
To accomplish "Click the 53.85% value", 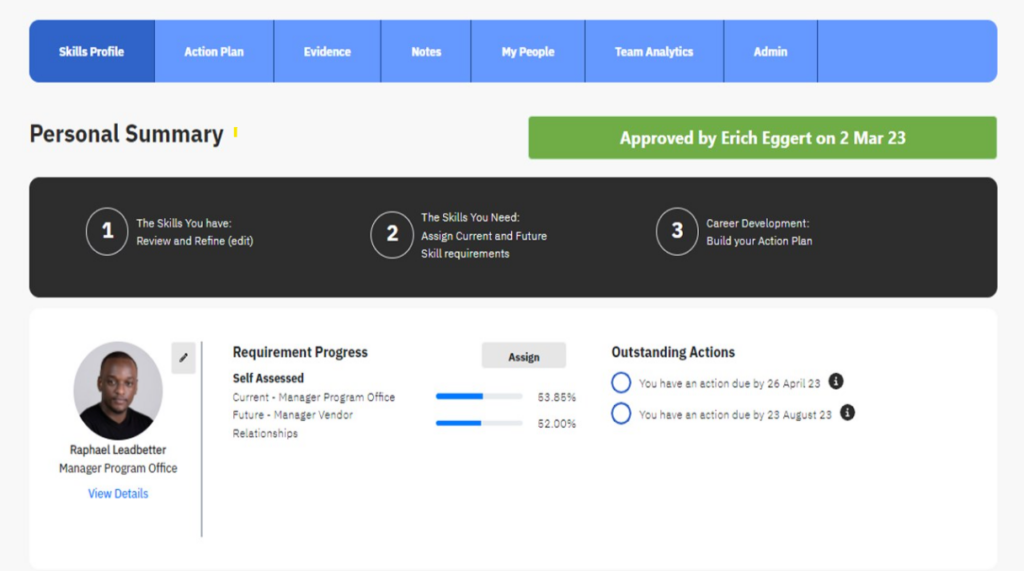I will 556,397.
